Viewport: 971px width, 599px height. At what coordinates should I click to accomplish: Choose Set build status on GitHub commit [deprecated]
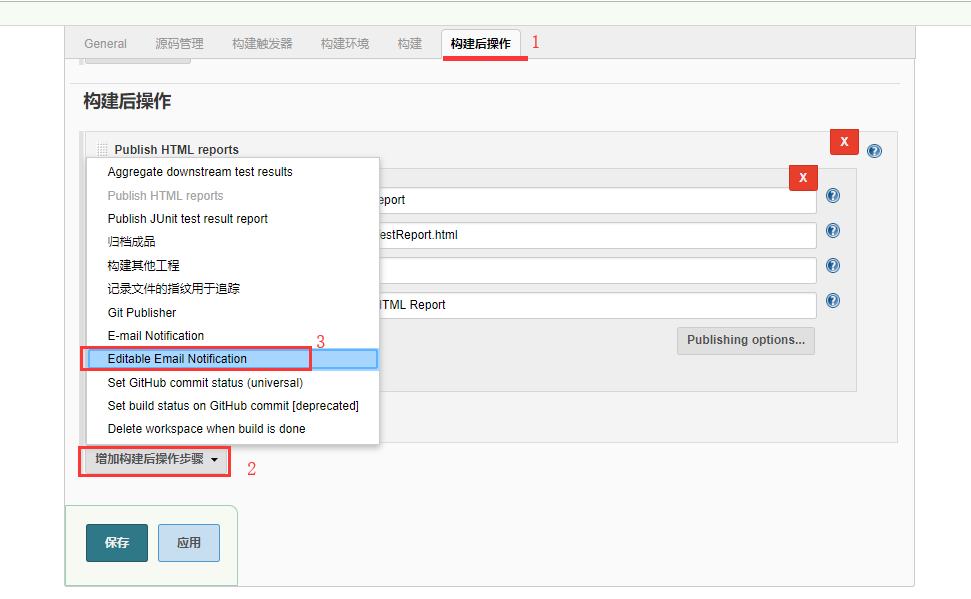pos(233,406)
